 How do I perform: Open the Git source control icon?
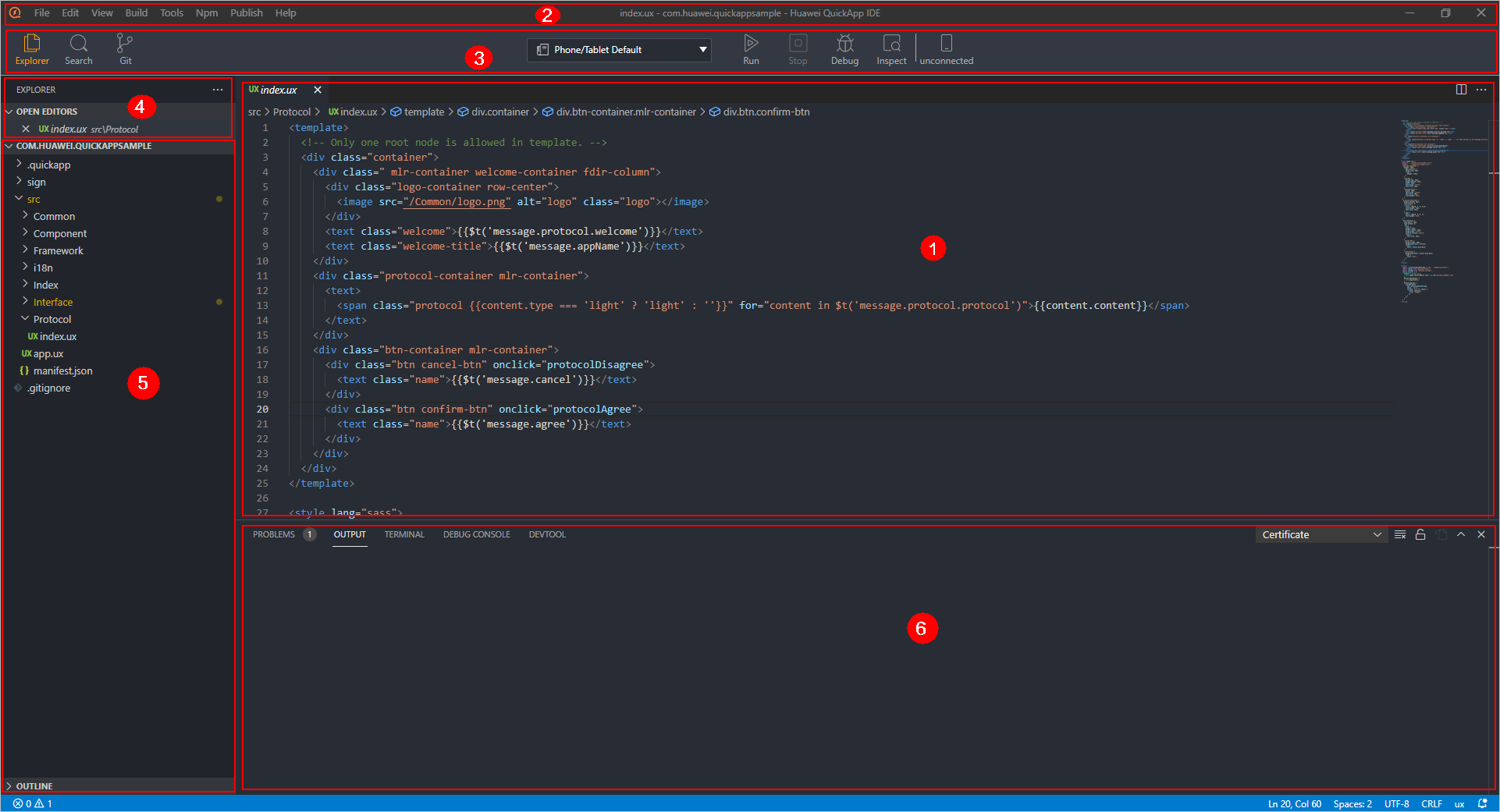click(125, 49)
